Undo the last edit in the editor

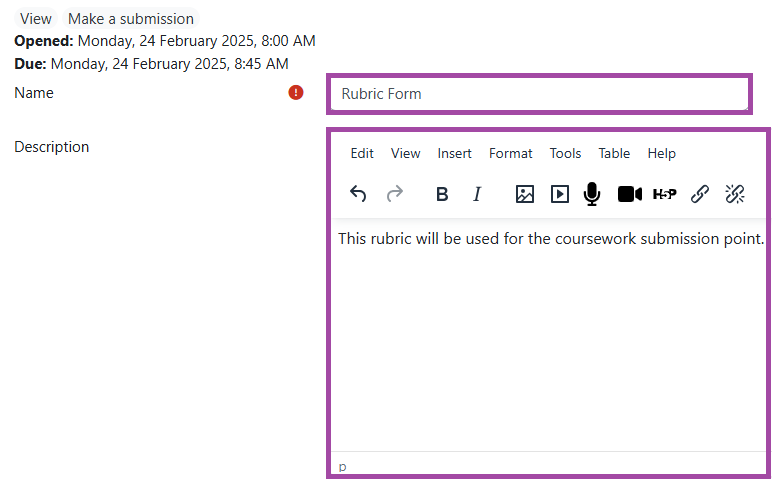click(x=358, y=194)
